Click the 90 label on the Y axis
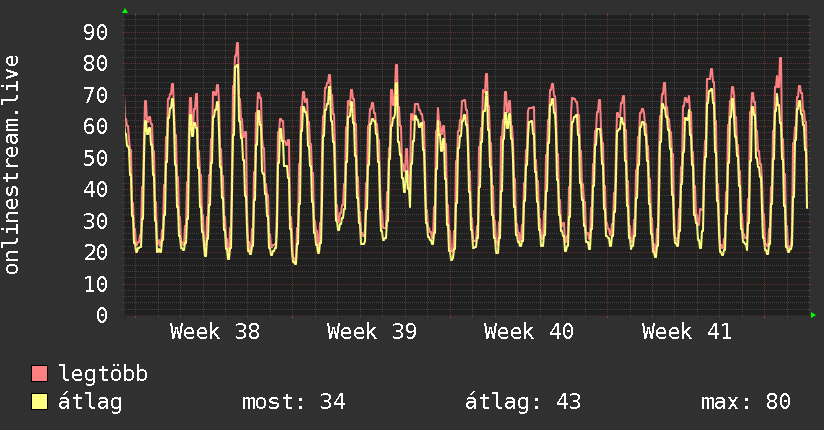The height and width of the screenshot is (430, 824). pyautogui.click(x=96, y=33)
